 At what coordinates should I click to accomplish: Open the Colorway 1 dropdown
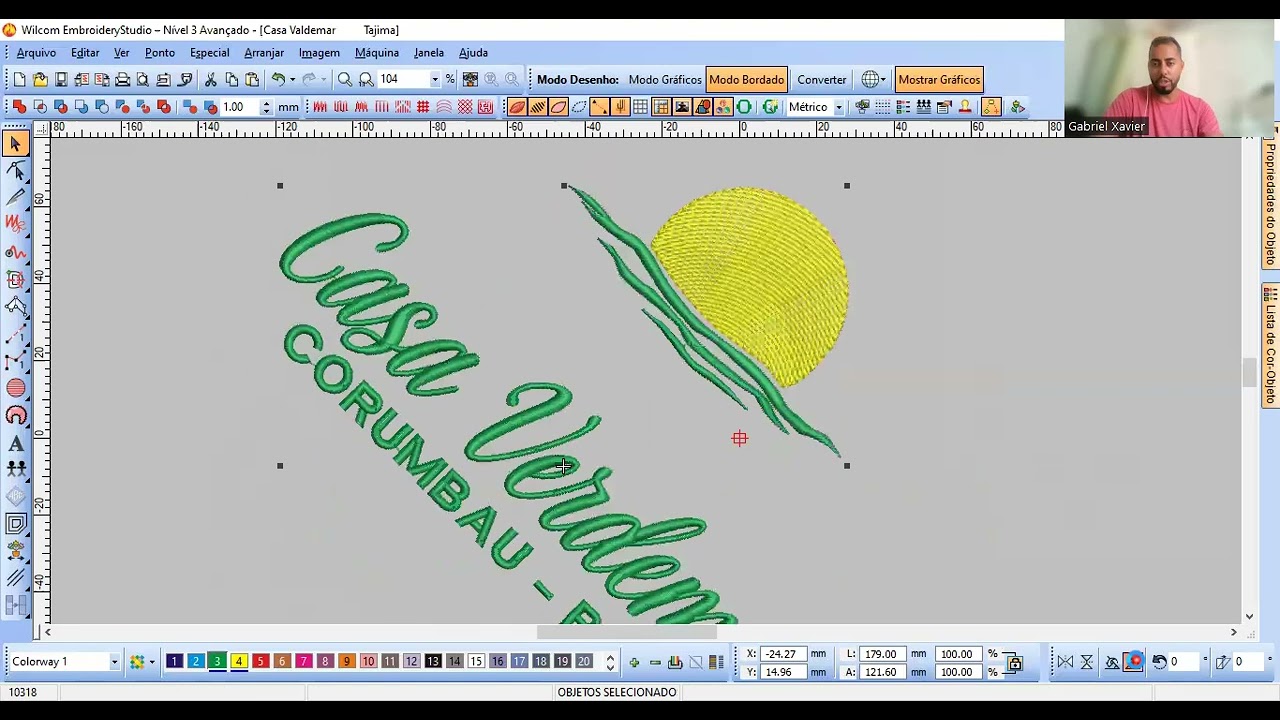pos(114,662)
